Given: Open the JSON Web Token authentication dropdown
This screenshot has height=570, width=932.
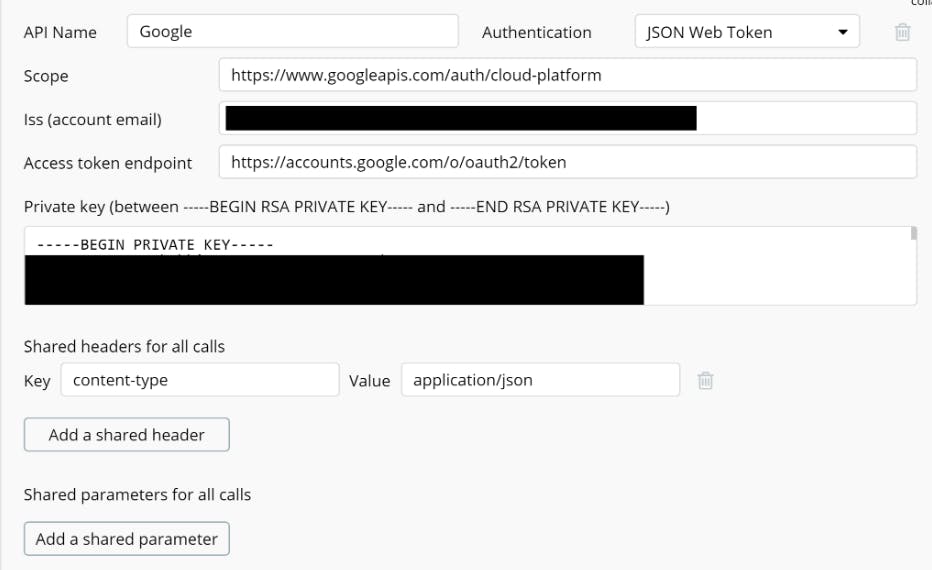Looking at the screenshot, I should [x=746, y=32].
